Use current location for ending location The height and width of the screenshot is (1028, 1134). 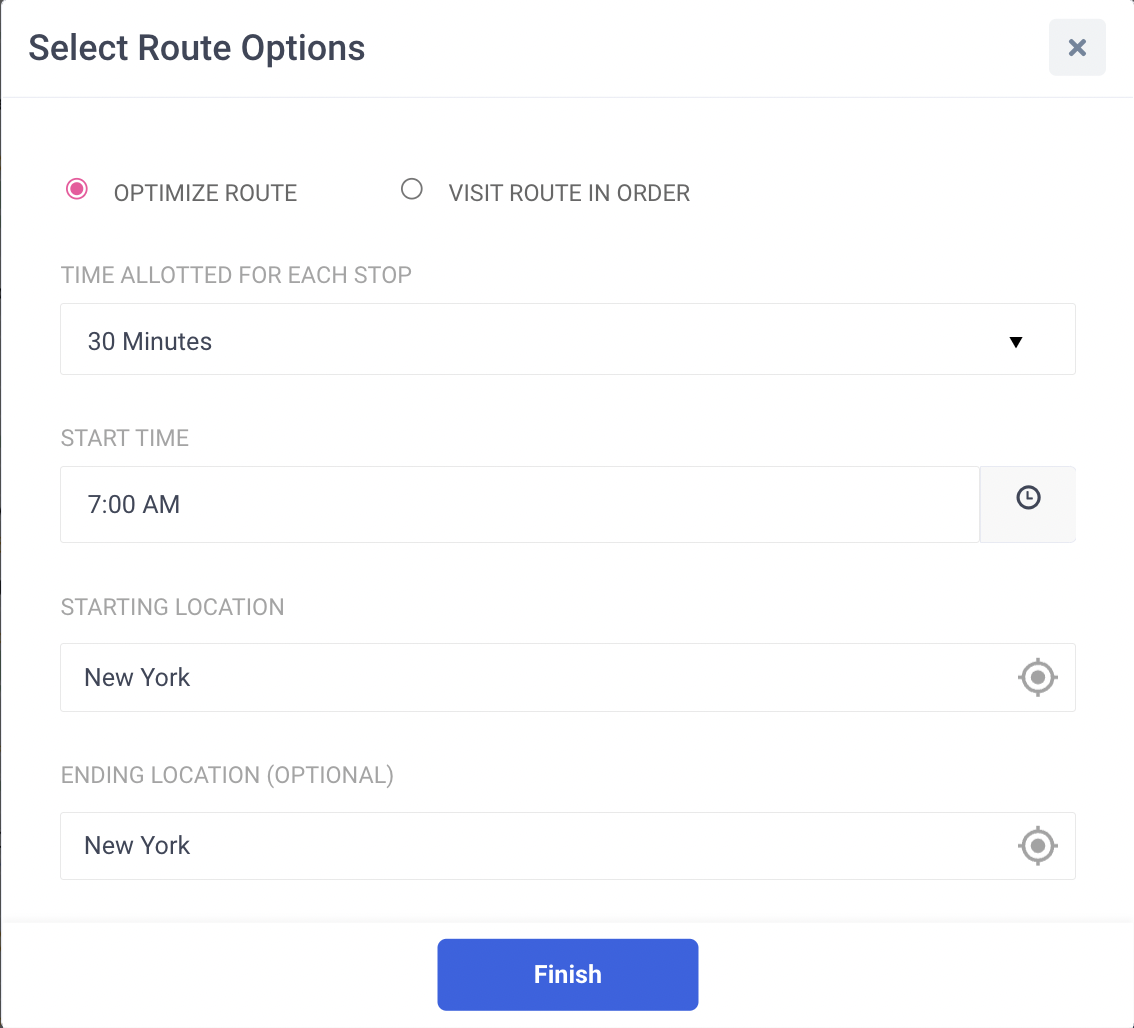click(1038, 846)
